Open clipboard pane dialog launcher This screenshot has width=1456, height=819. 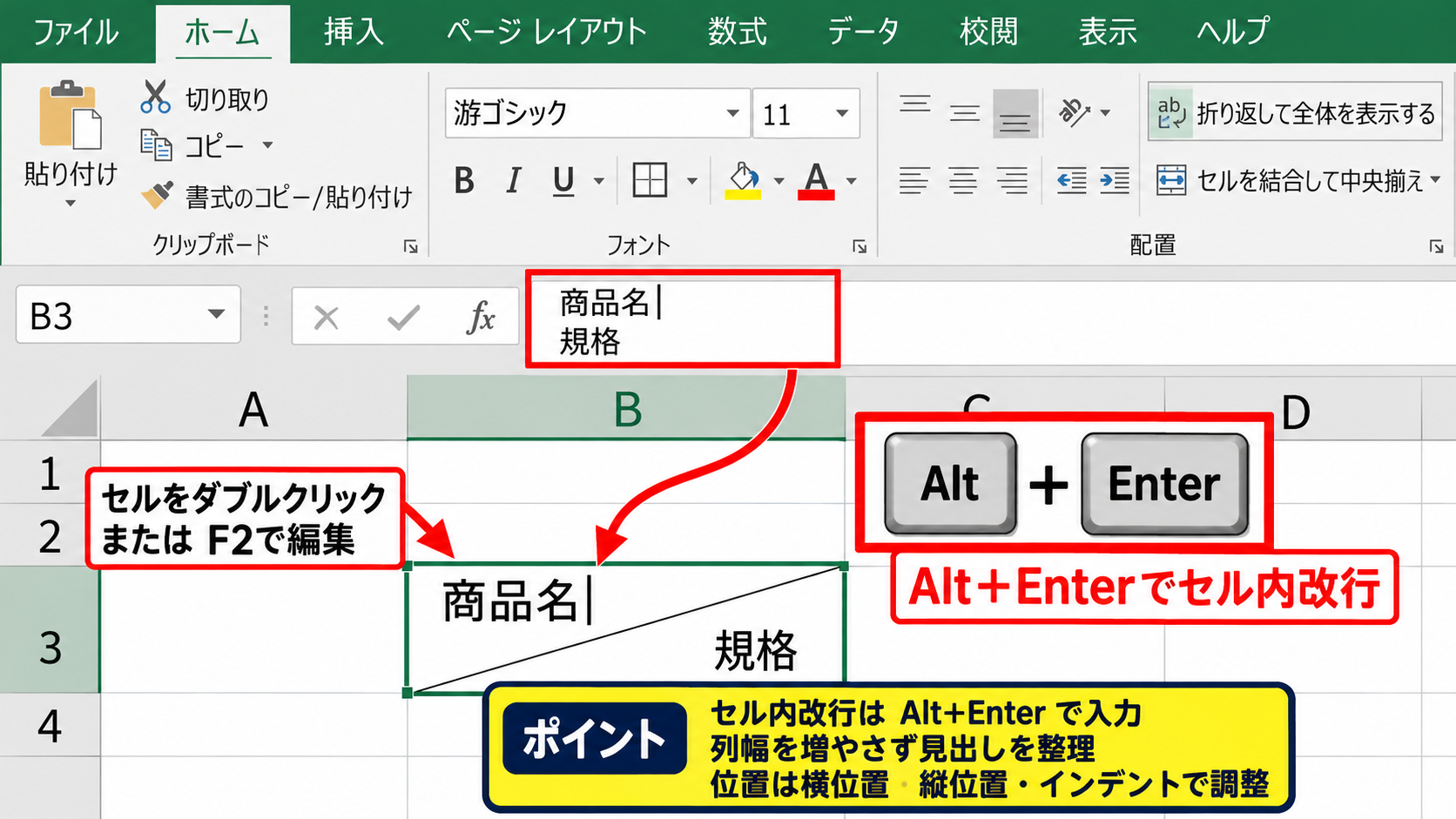pos(410,247)
